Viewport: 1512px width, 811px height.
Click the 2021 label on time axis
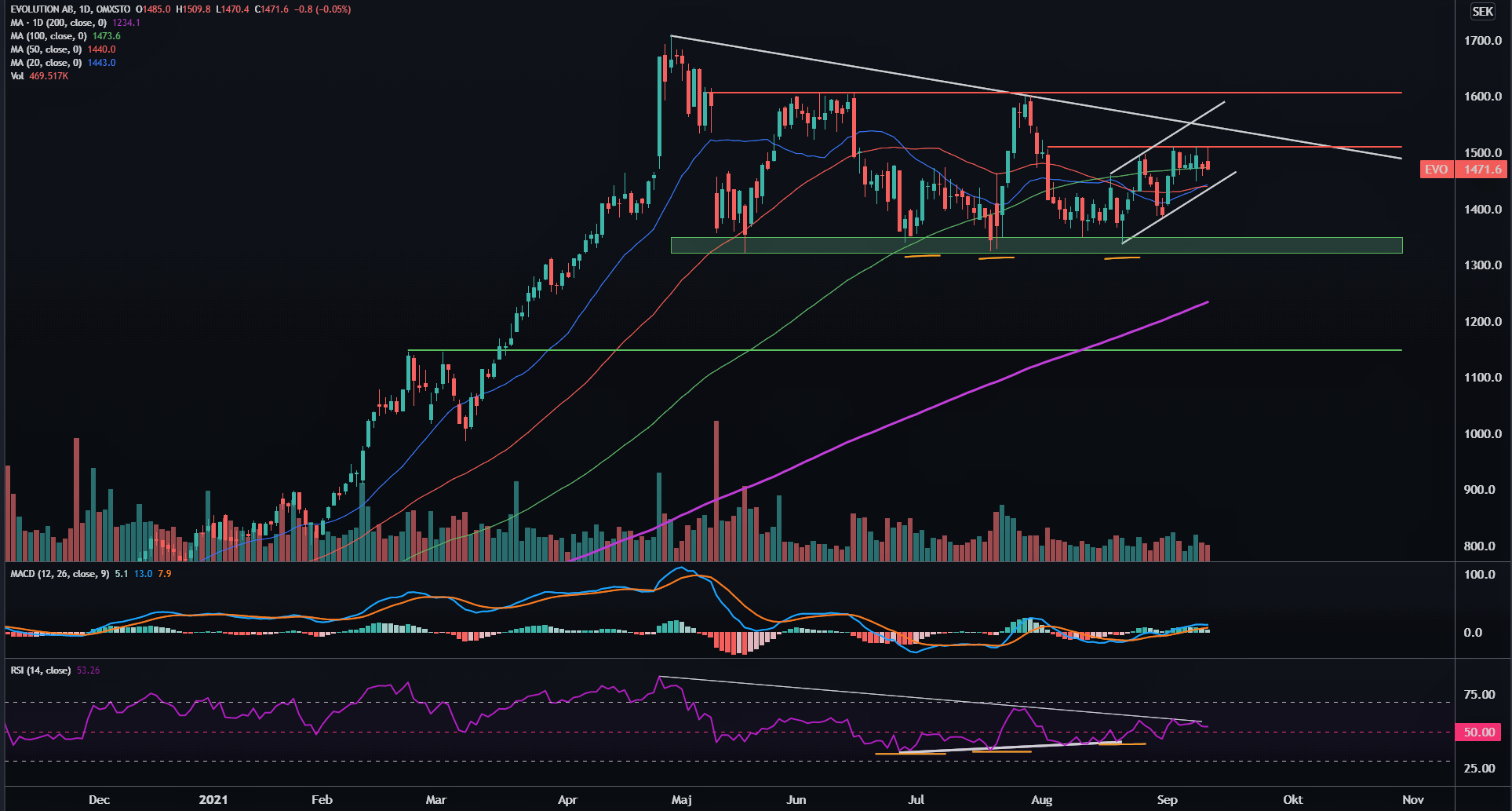tap(213, 800)
